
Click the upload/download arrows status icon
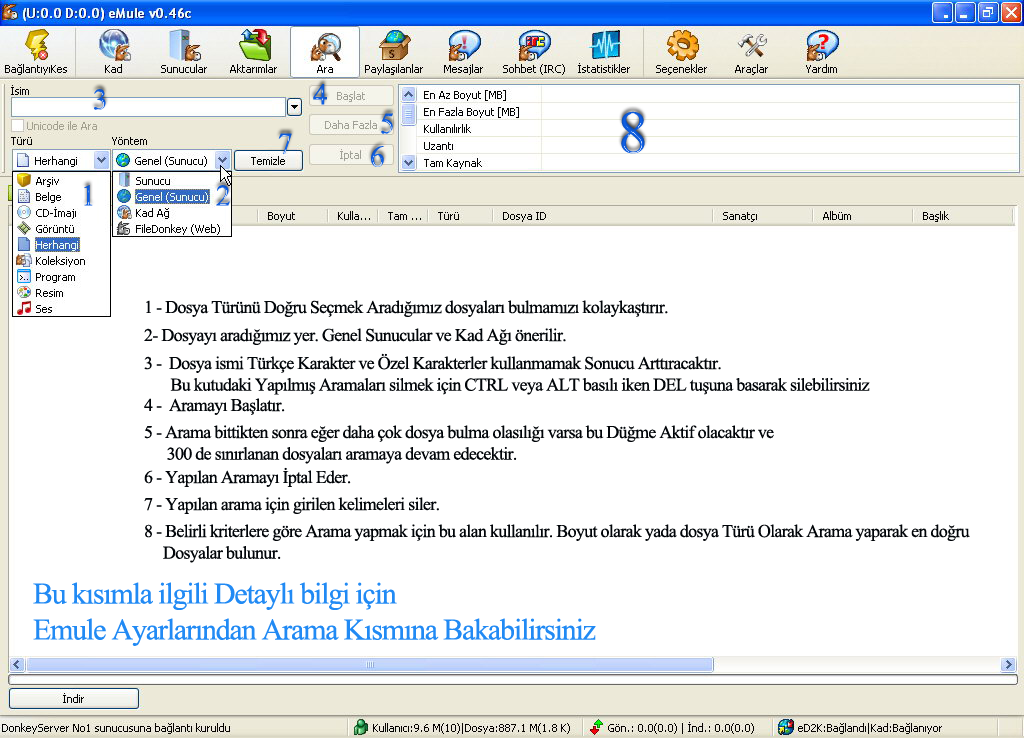pyautogui.click(x=596, y=727)
